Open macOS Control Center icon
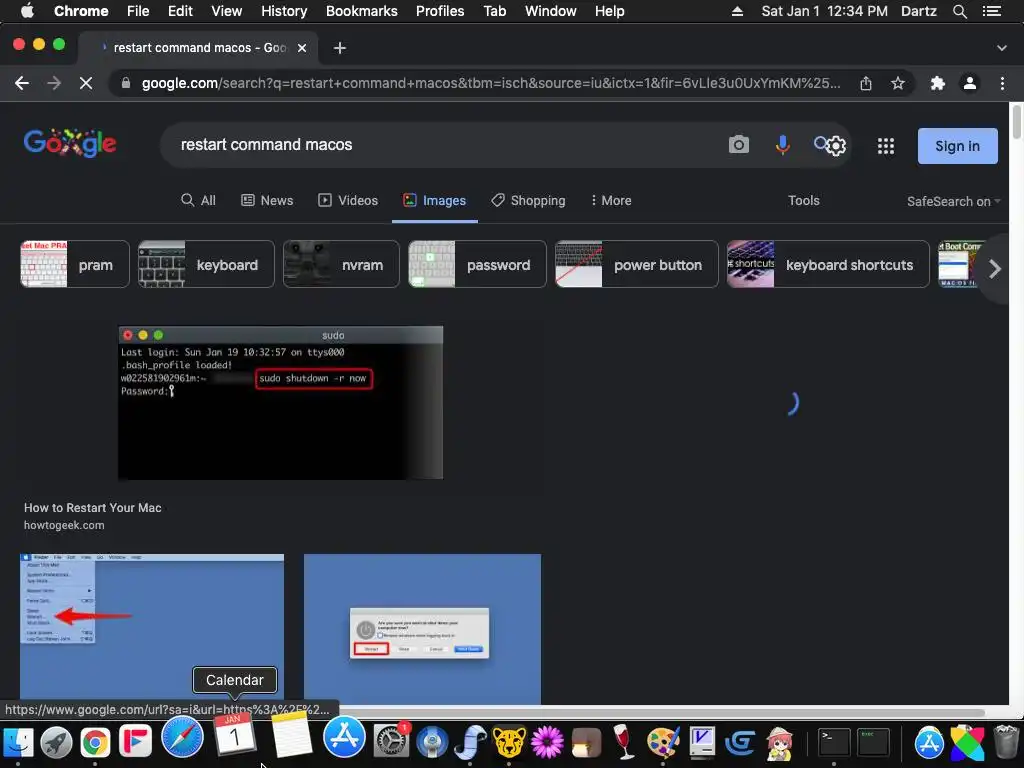 (x=991, y=11)
